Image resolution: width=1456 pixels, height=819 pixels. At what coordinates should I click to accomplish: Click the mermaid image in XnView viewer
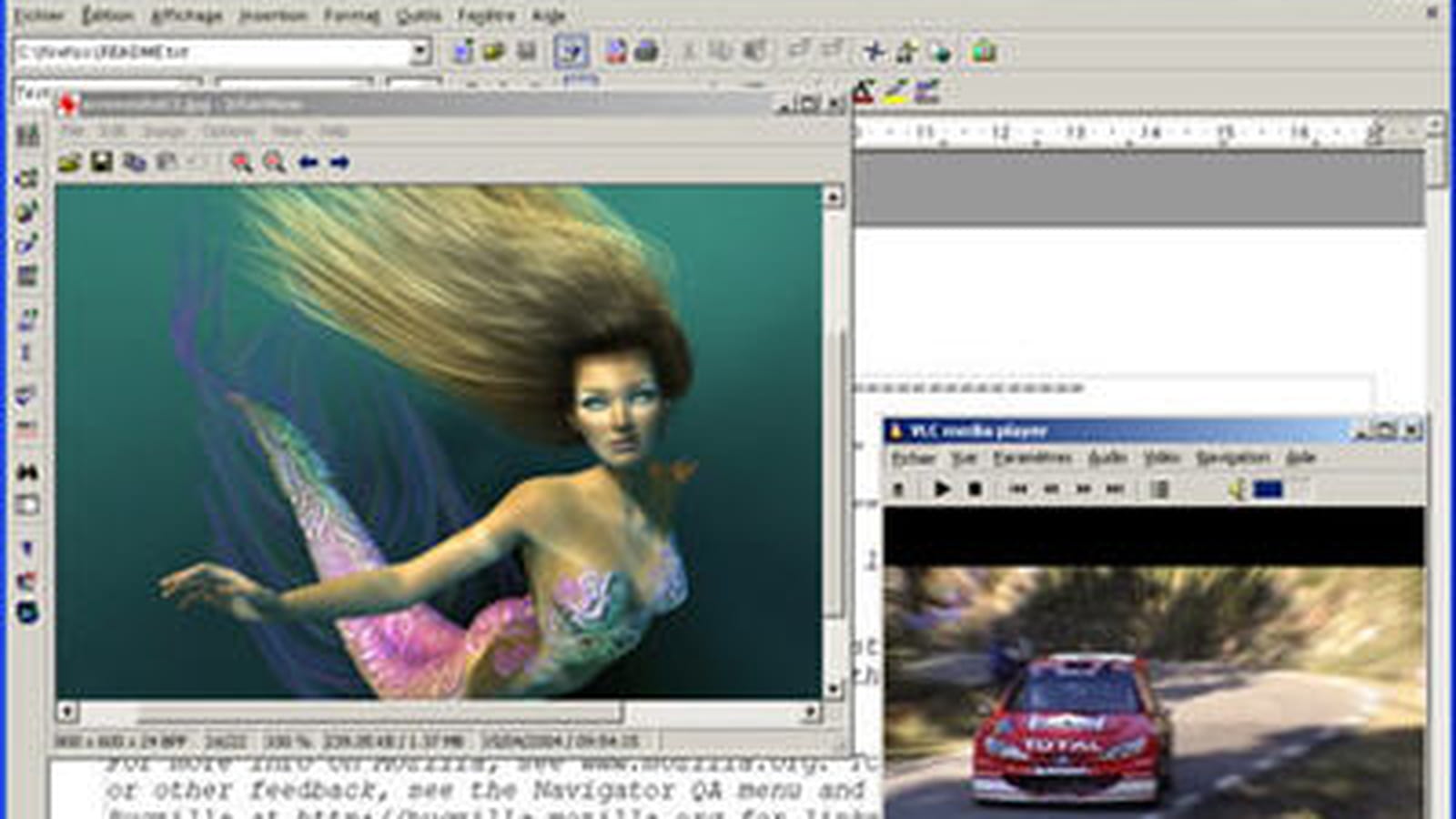point(439,442)
